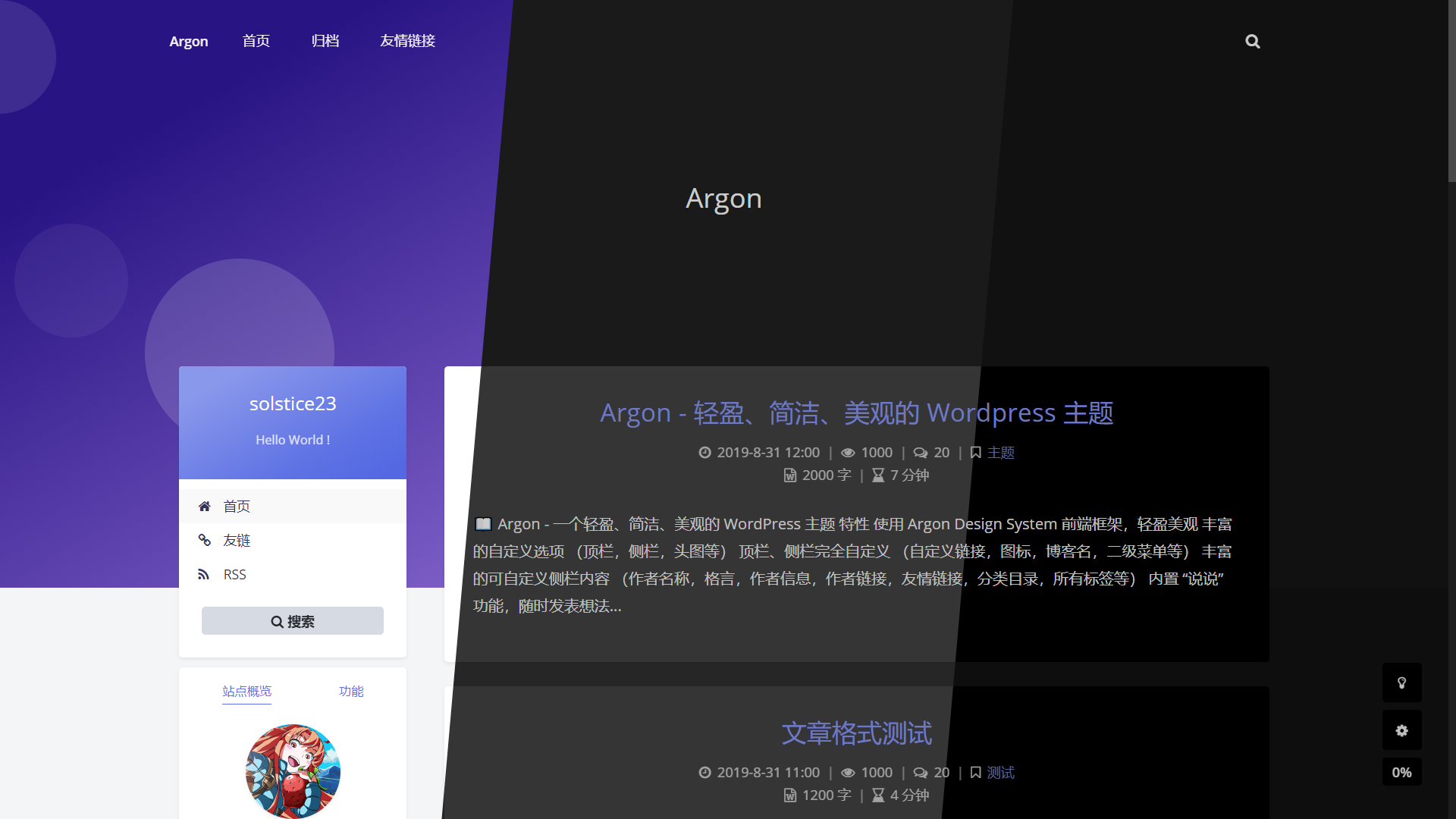This screenshot has width=1456, height=819.
Task: Click the 归档 menu item in navigation
Action: click(324, 41)
